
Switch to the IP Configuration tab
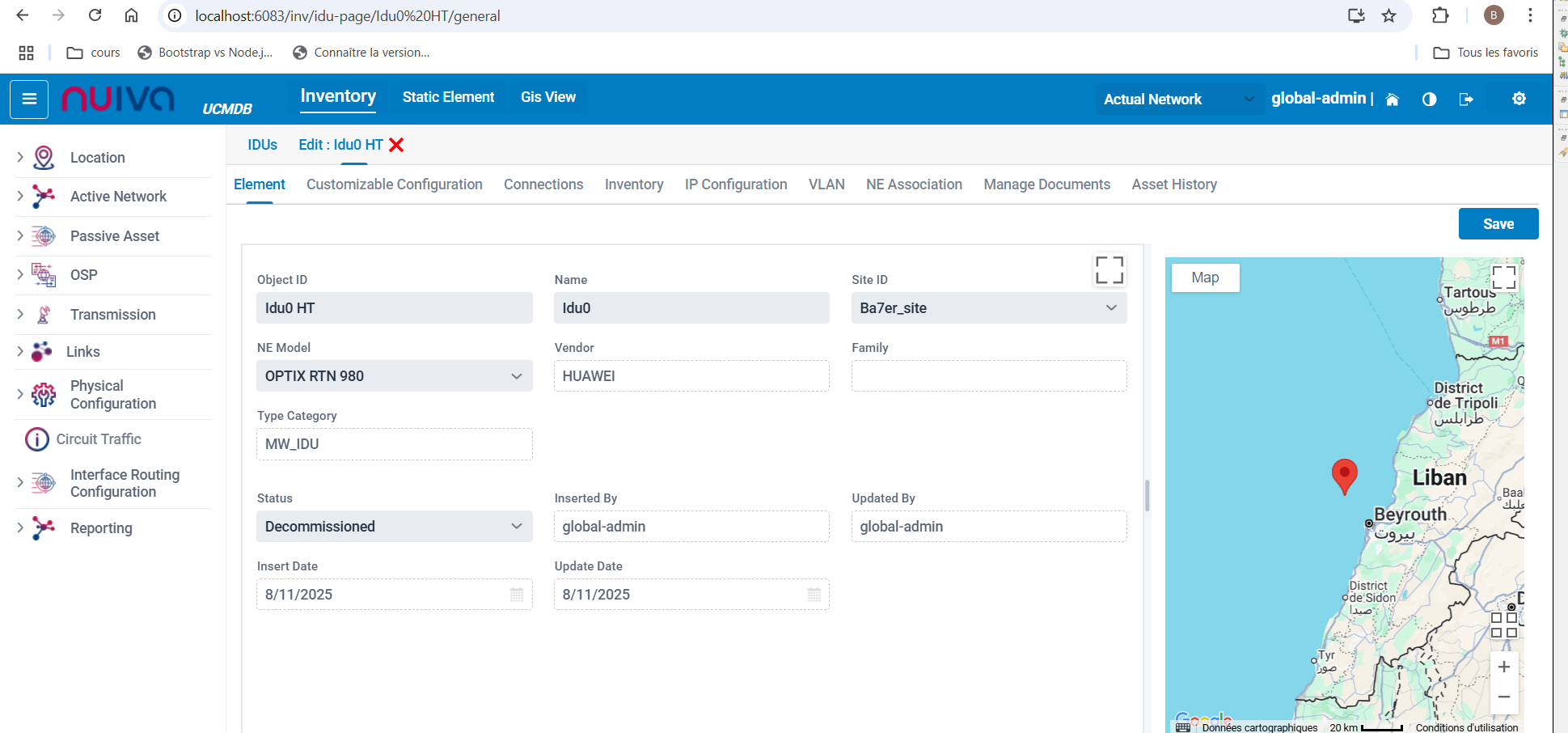(x=735, y=184)
